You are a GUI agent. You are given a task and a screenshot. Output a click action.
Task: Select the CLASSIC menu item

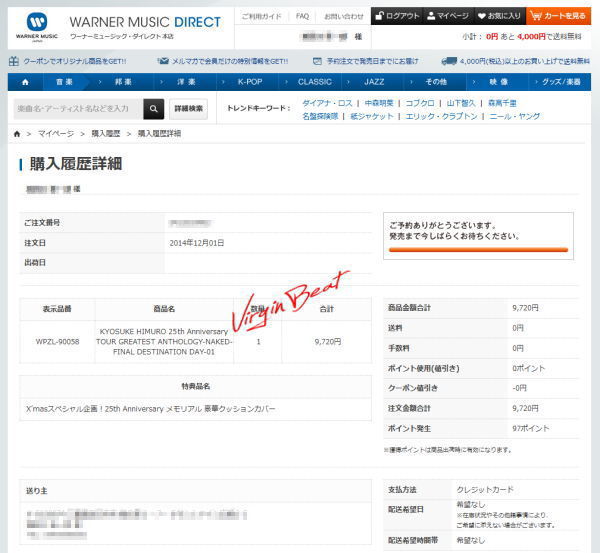point(315,82)
